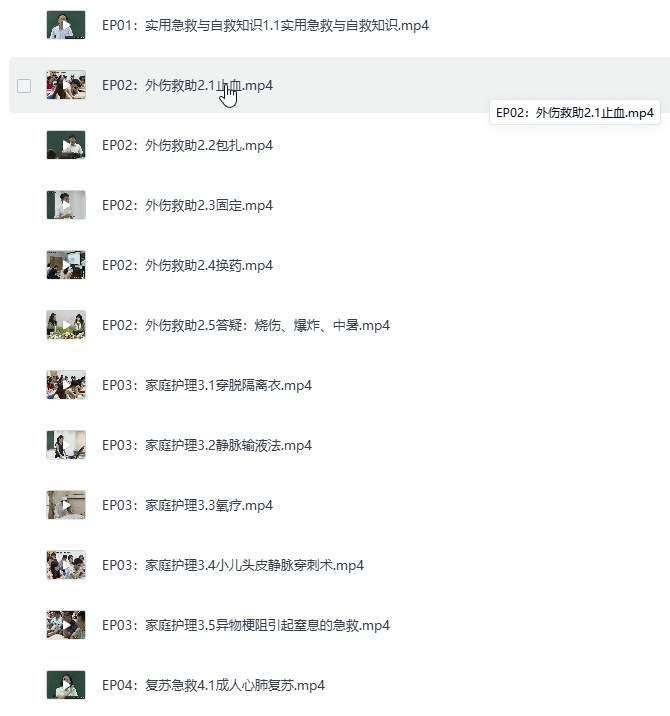670x716 pixels.
Task: Open 外伤救助2.5答疑：烧伤、爆炸、中暑.mp4
Action: pyautogui.click(x=246, y=325)
